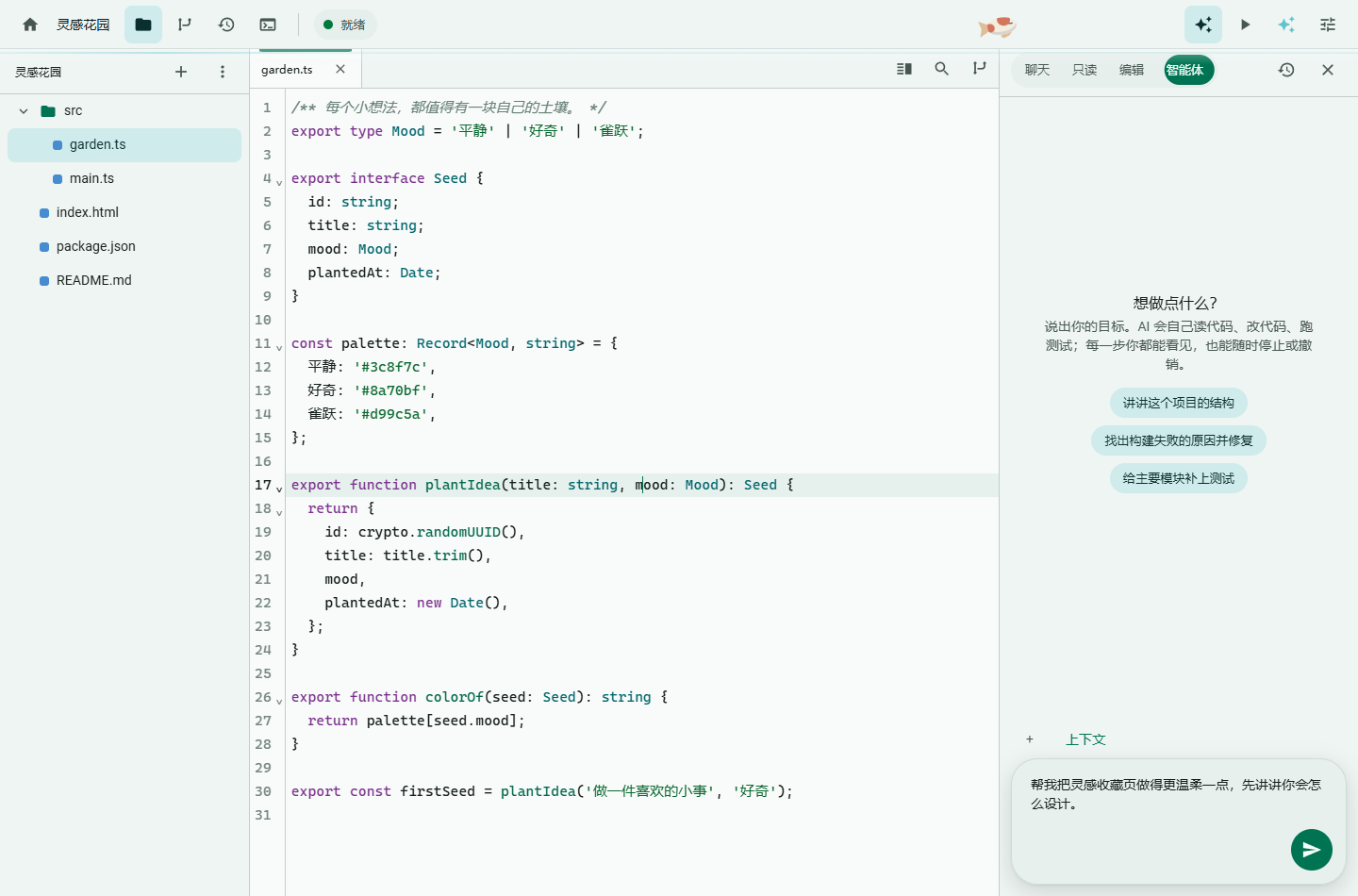Fold the palette object at line 11
Screen dimensions: 1358x896
click(x=279, y=348)
